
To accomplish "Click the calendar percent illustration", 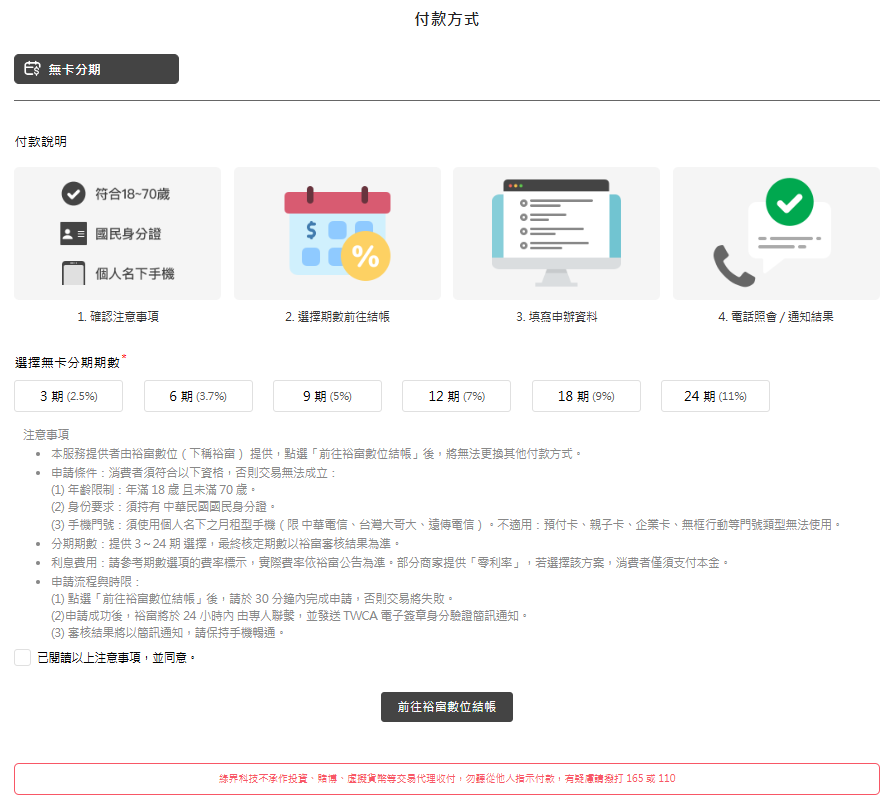I will 336,233.
